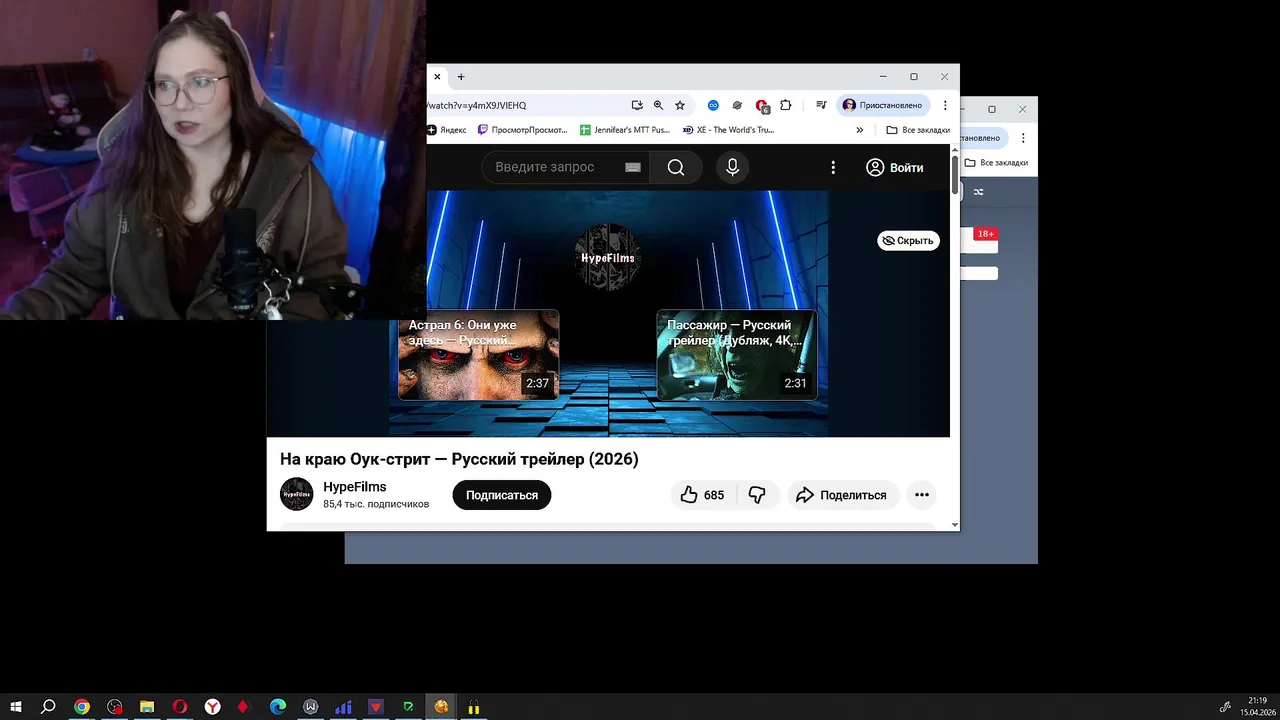1280x720 pixels.
Task: Close the current browser tab
Action: click(437, 77)
